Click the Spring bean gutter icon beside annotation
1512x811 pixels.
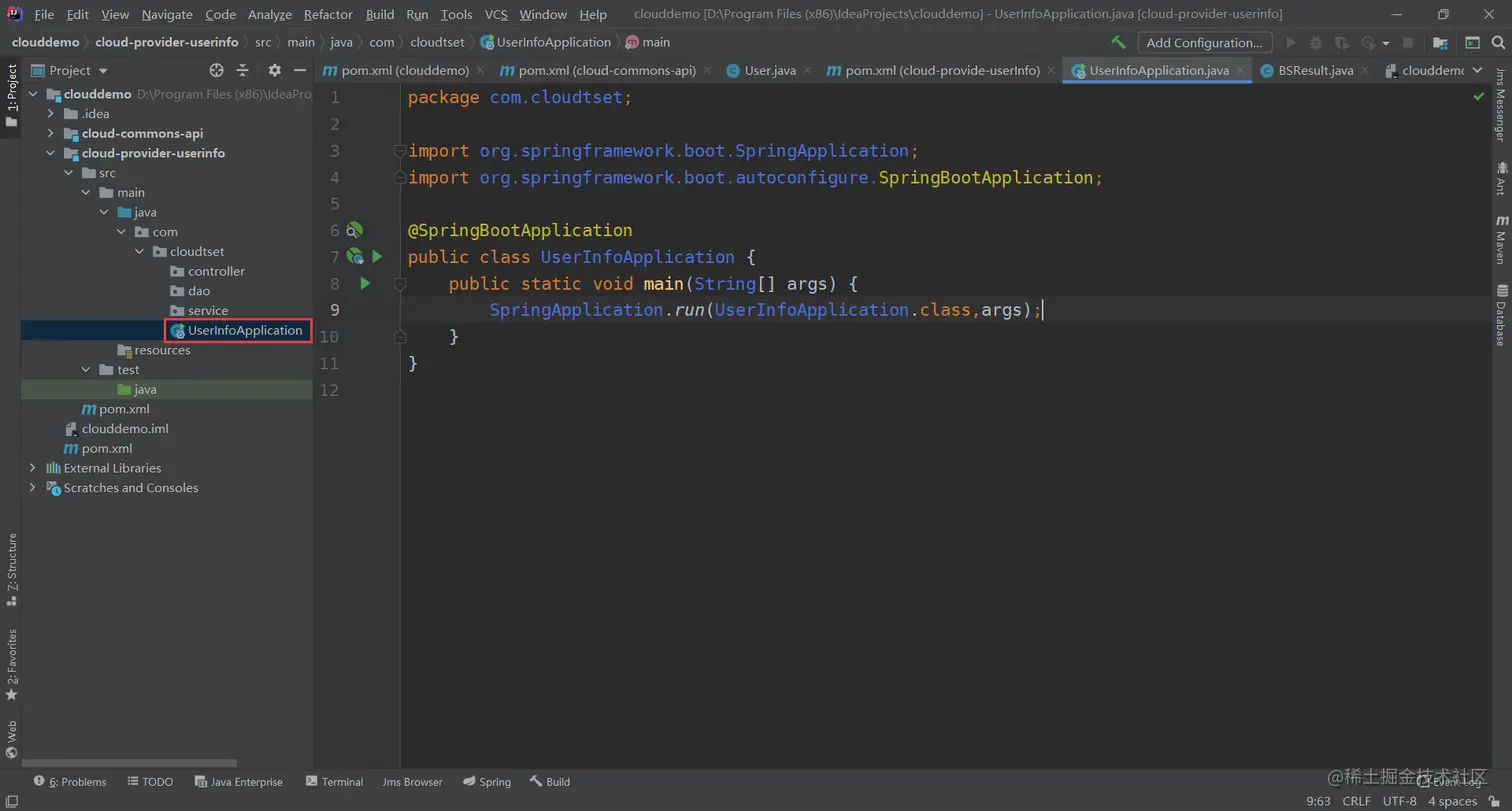pyautogui.click(x=354, y=231)
